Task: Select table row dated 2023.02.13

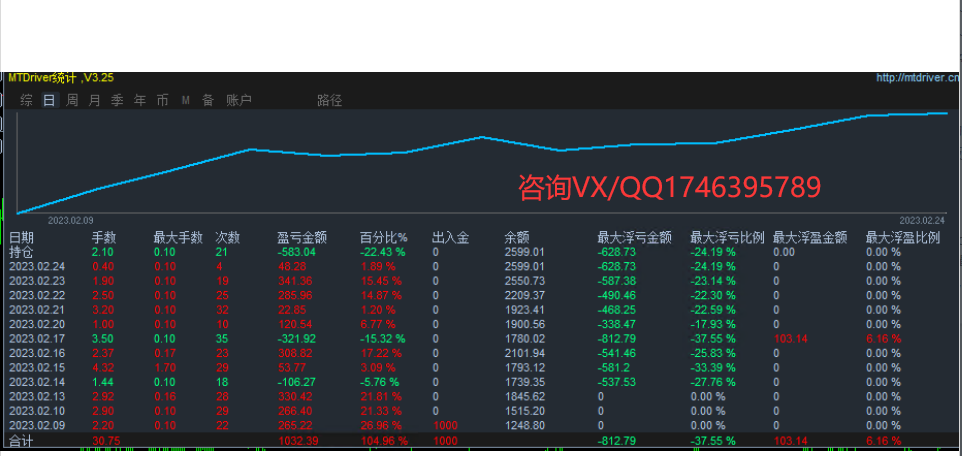Action: click(481, 396)
